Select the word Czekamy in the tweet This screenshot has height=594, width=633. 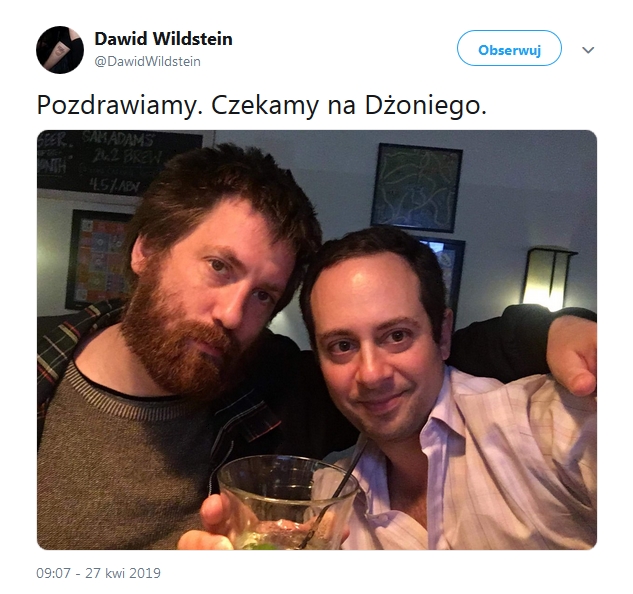coord(265,106)
